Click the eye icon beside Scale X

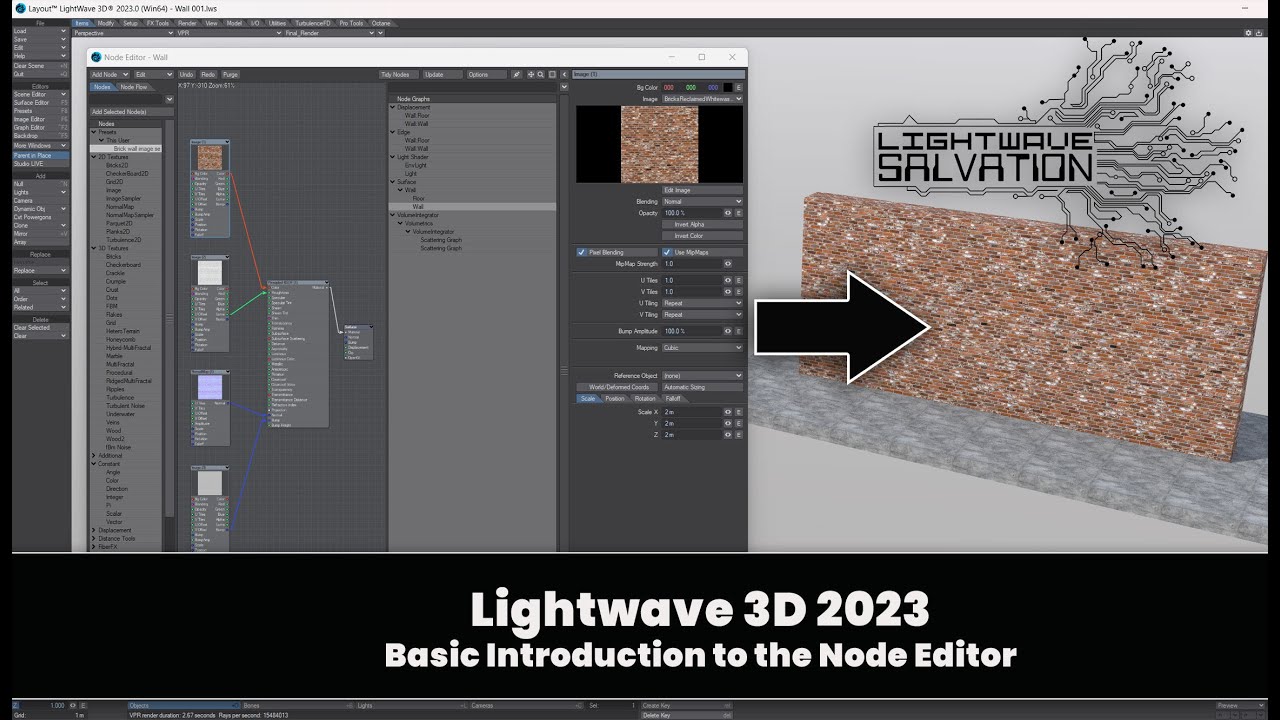coord(728,412)
